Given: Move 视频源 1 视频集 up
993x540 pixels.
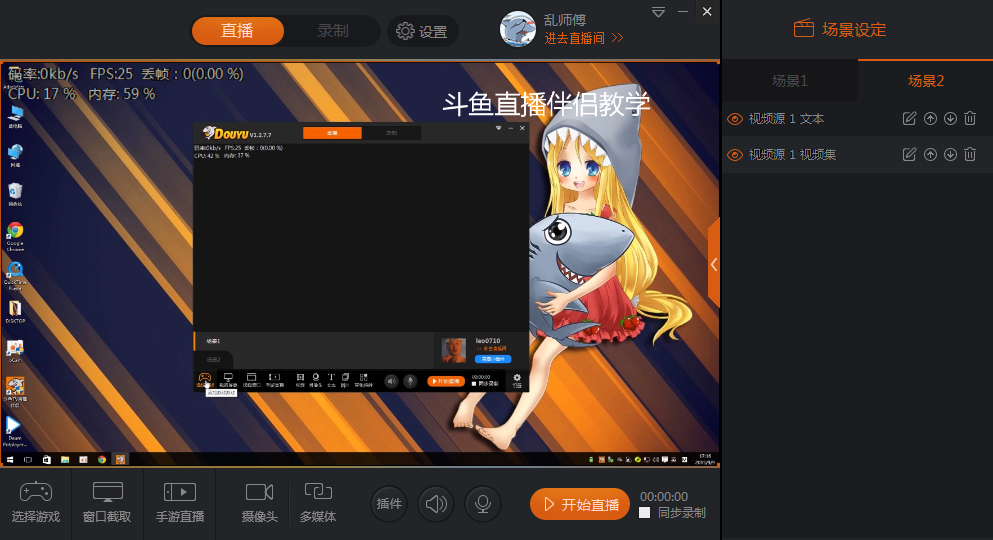Looking at the screenshot, I should 930,154.
